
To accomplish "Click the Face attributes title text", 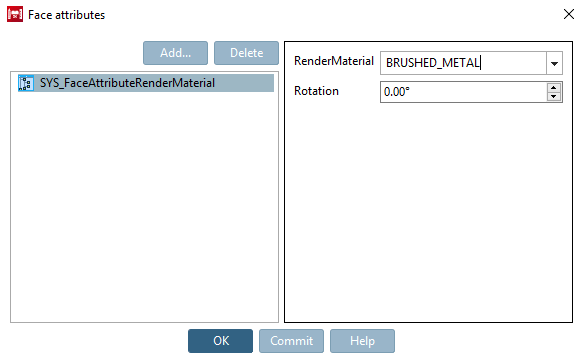I will (66, 15).
